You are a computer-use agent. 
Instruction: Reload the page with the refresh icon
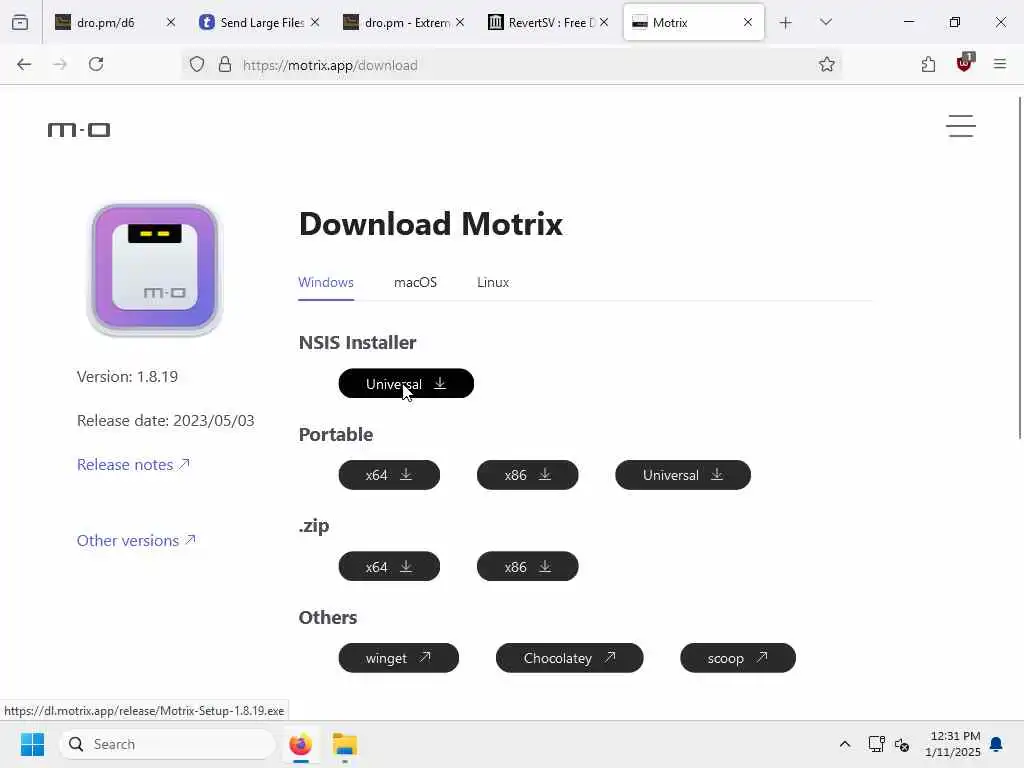click(96, 64)
